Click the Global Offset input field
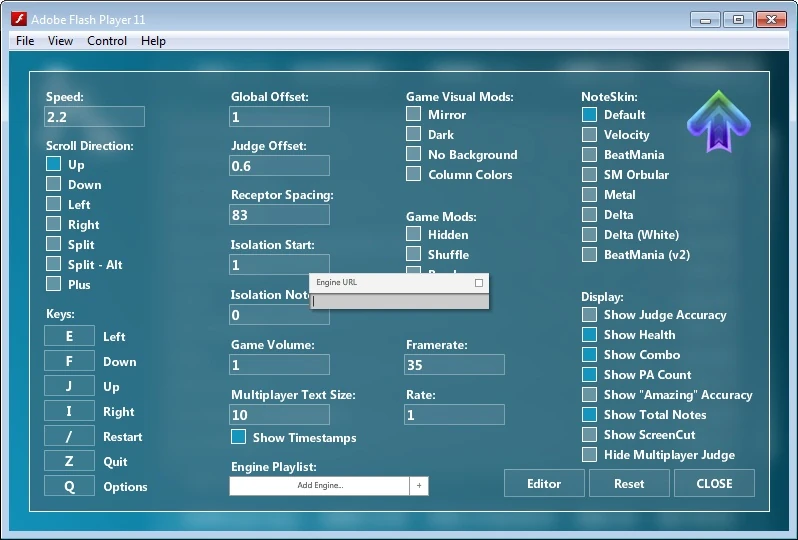Viewport: 798px width, 540px height. coord(279,117)
